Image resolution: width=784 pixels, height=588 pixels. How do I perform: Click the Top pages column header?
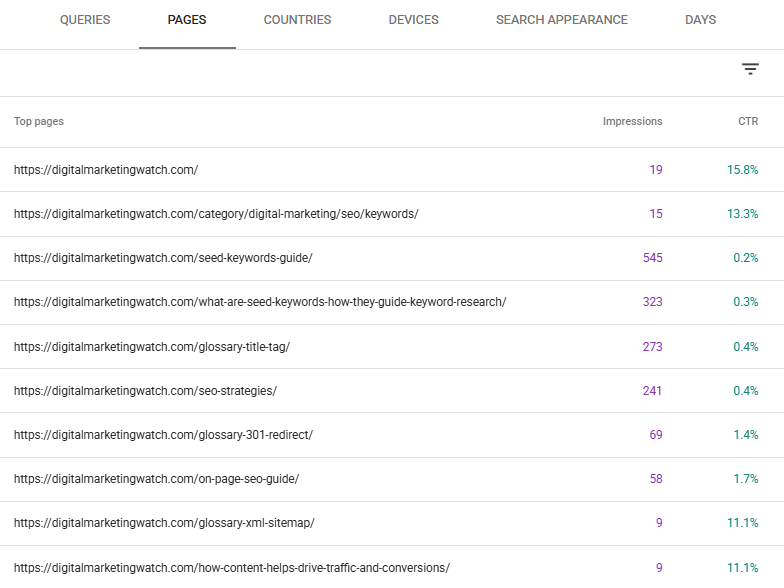tap(39, 122)
